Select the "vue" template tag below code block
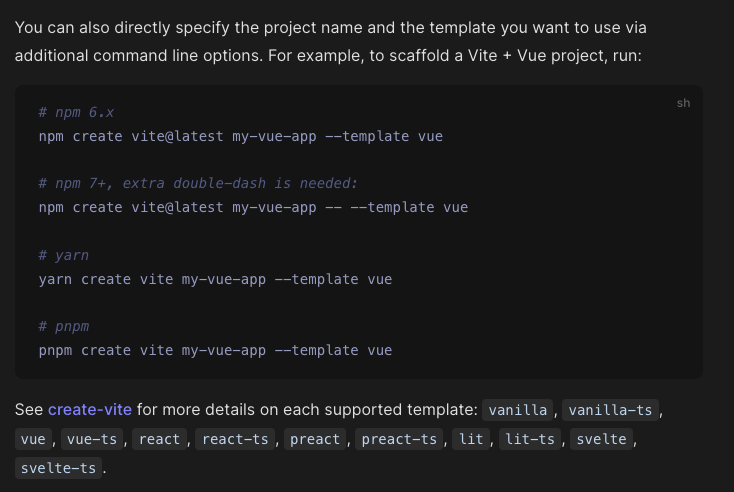 pyautogui.click(x=35, y=439)
